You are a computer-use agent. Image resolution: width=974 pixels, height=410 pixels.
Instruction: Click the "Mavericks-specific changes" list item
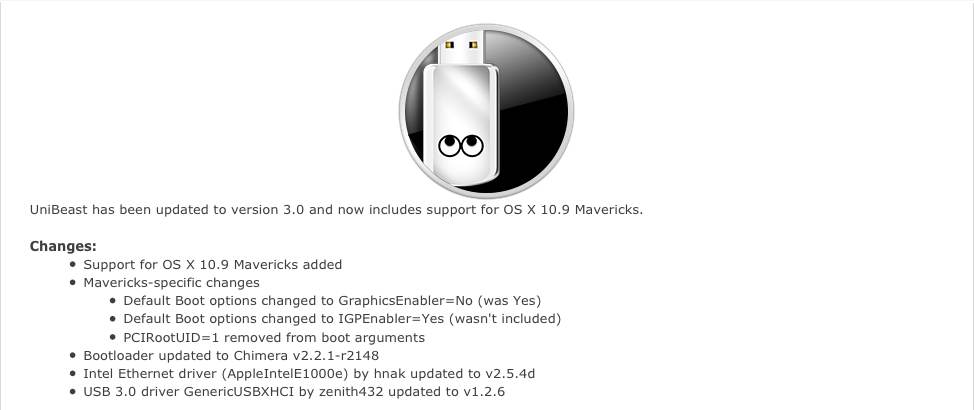click(x=171, y=283)
